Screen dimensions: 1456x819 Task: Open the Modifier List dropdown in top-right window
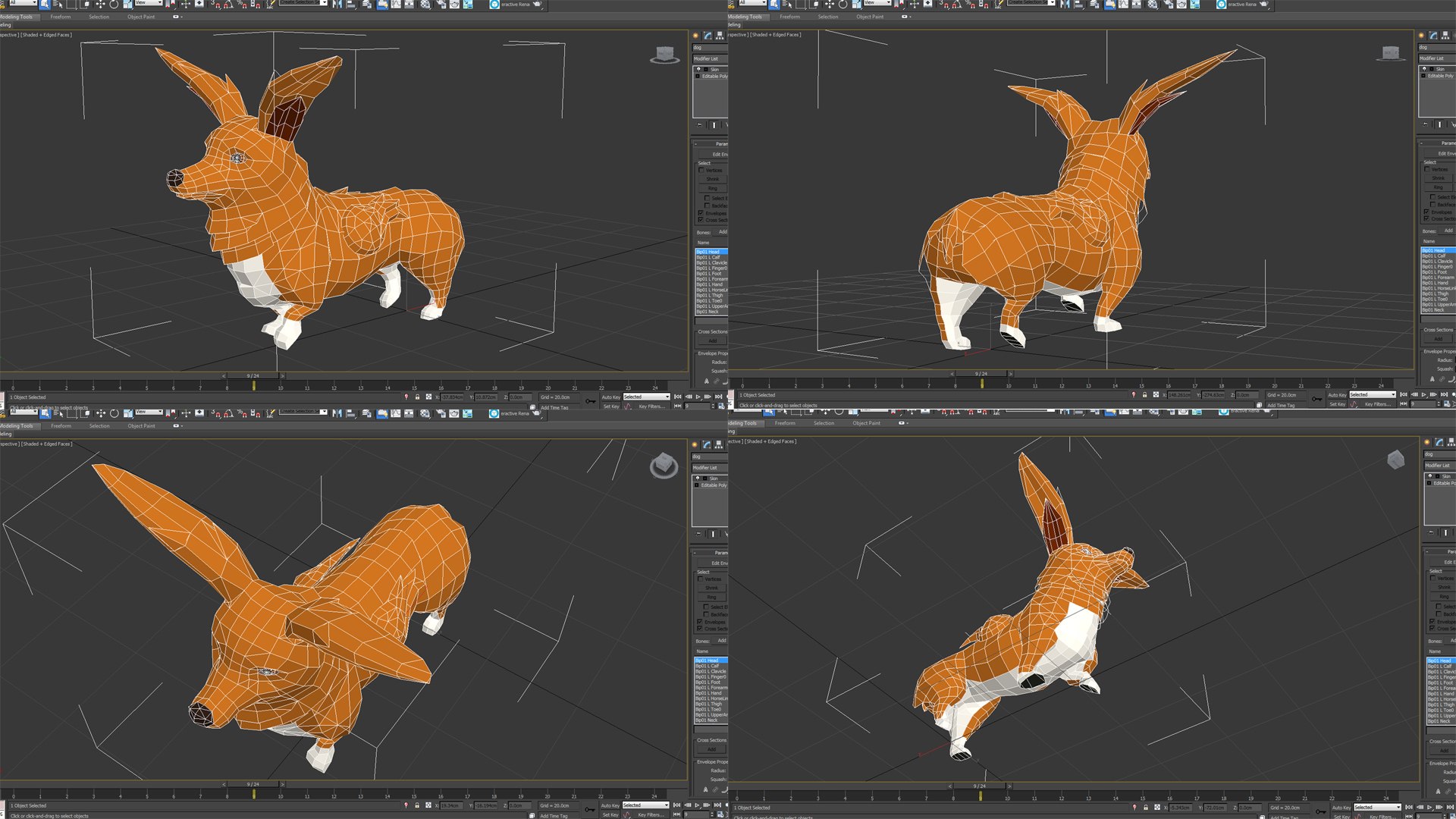1437,58
